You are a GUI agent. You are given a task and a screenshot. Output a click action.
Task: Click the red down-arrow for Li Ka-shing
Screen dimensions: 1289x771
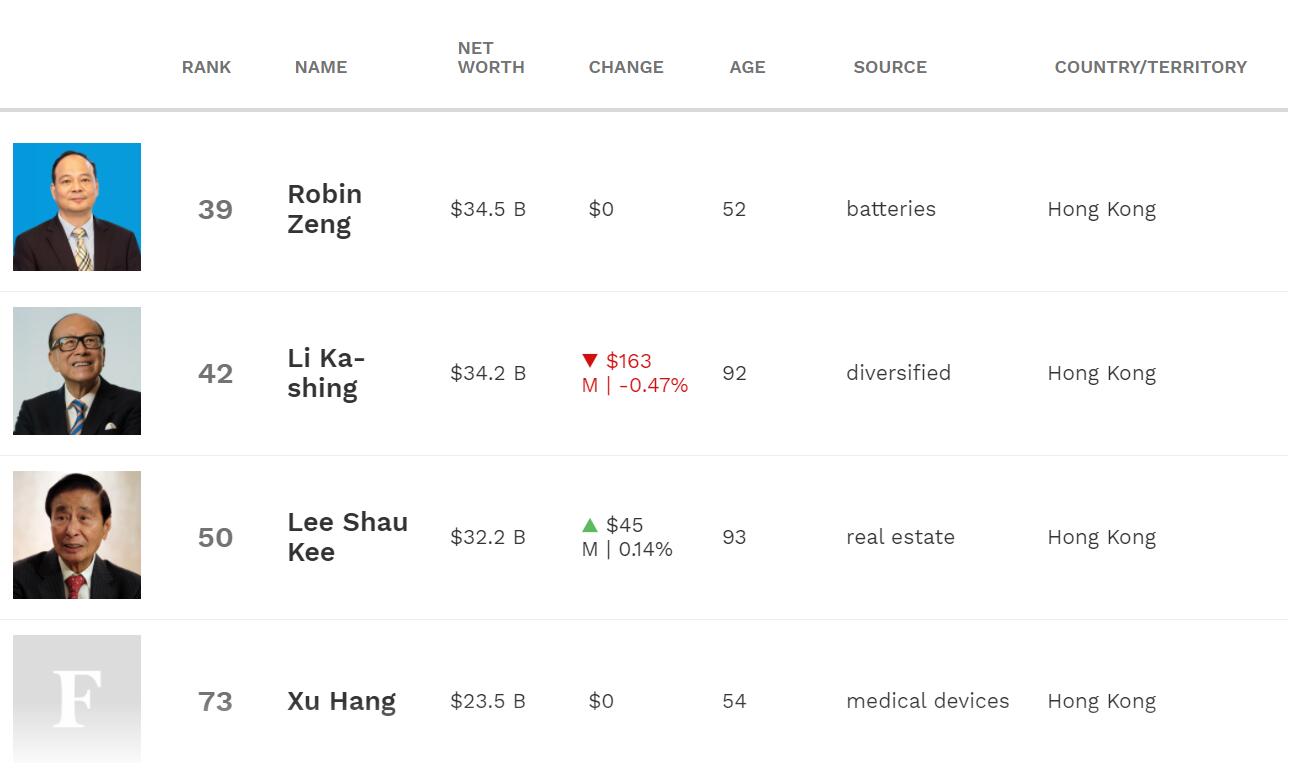click(589, 361)
